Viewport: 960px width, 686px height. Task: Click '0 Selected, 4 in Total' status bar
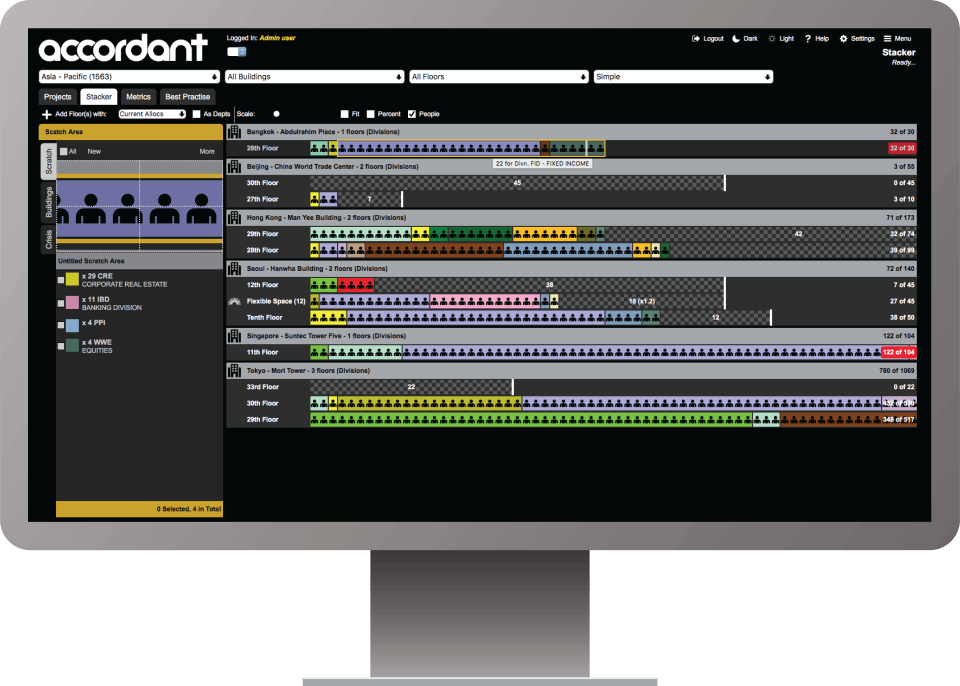(x=140, y=509)
